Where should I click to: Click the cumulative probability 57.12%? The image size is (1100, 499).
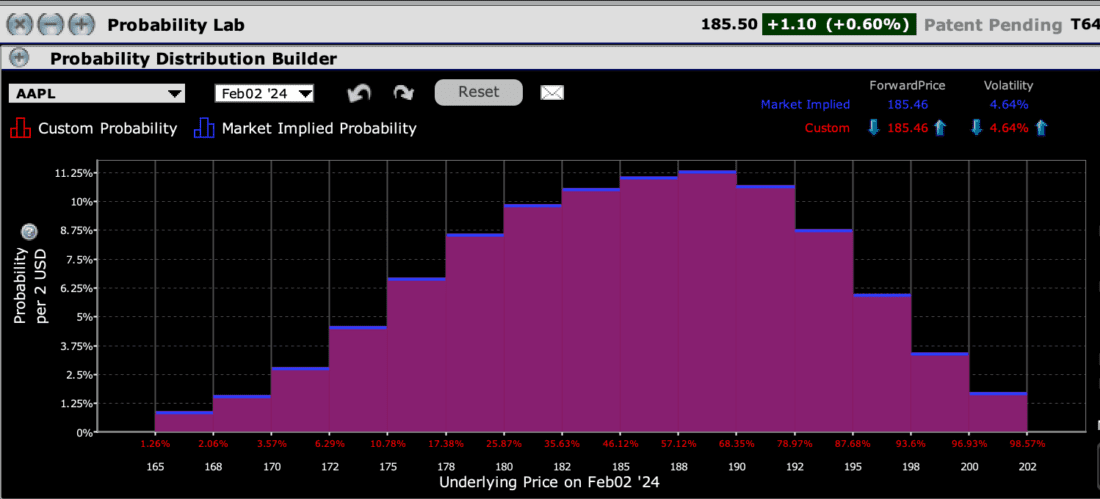(678, 445)
